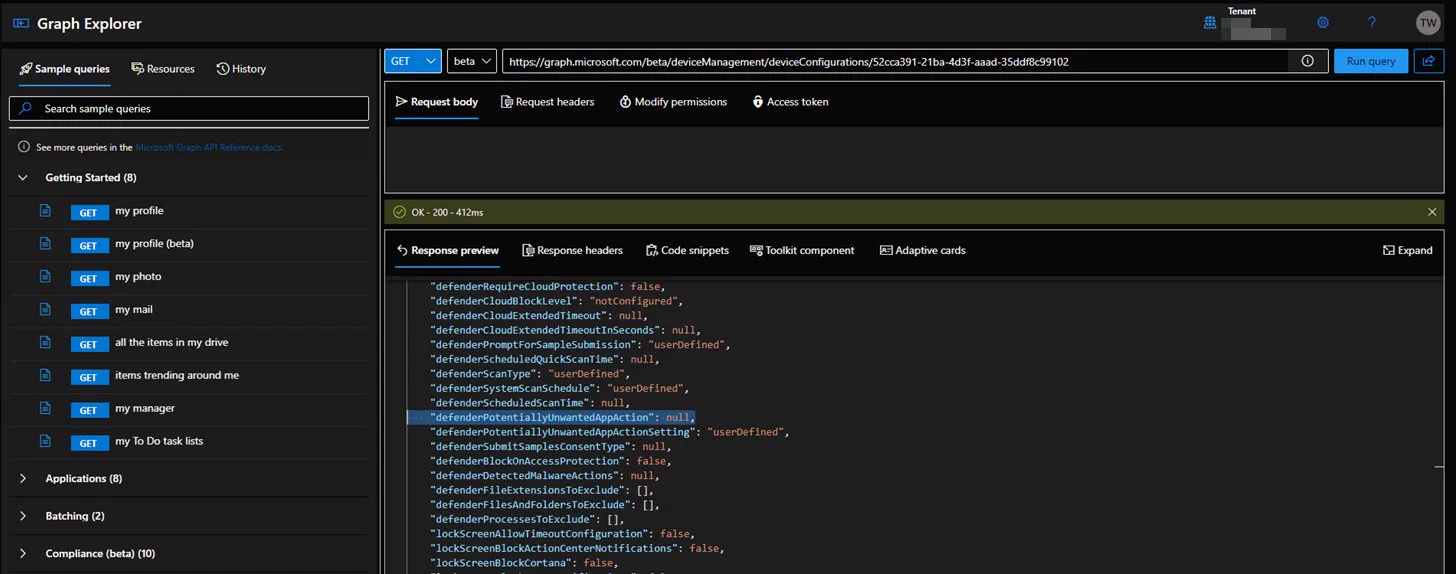
Task: Click the document icon beside my photo
Action: (x=44, y=277)
